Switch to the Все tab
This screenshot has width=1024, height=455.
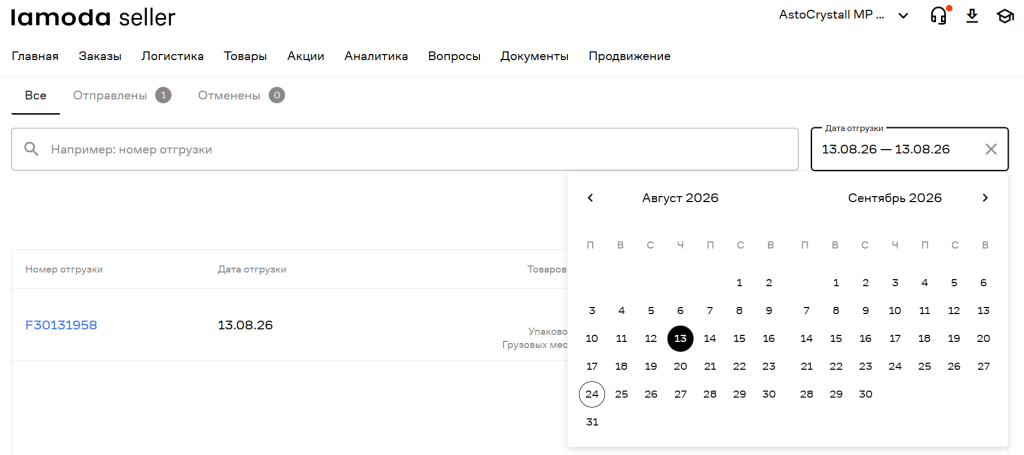[x=36, y=96]
